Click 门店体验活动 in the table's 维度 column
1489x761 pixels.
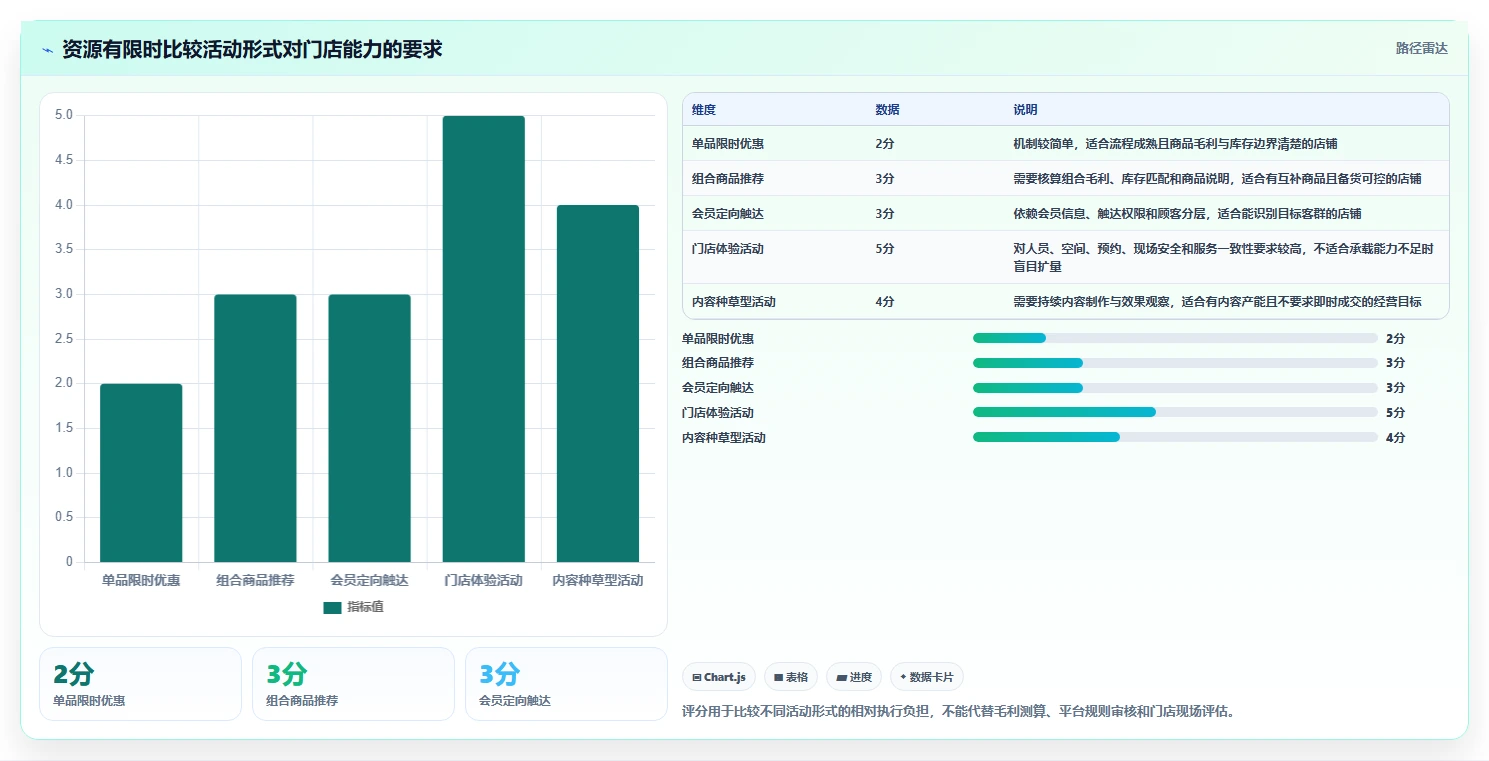click(x=728, y=249)
